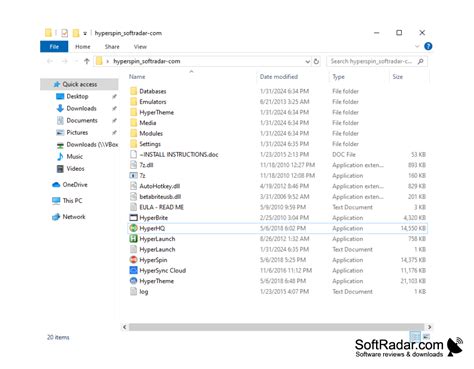
Task: Click the HyperTheme application icon
Action: 133,281
